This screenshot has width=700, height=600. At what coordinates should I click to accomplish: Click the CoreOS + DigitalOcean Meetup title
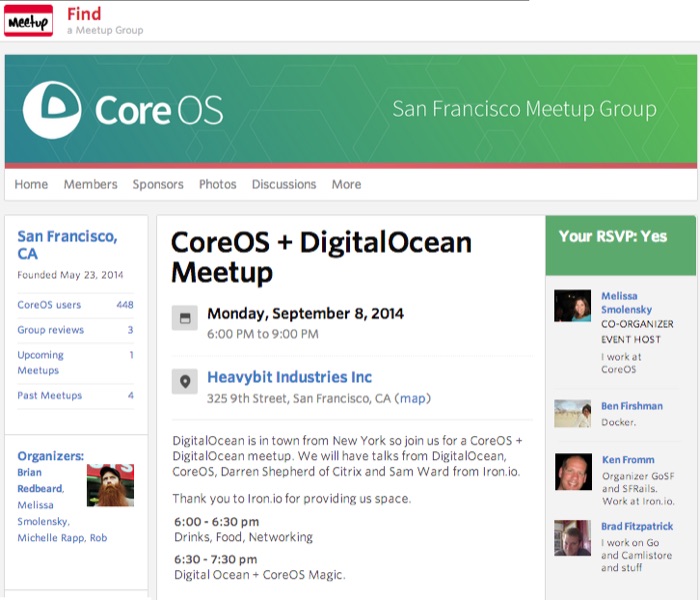pos(321,257)
